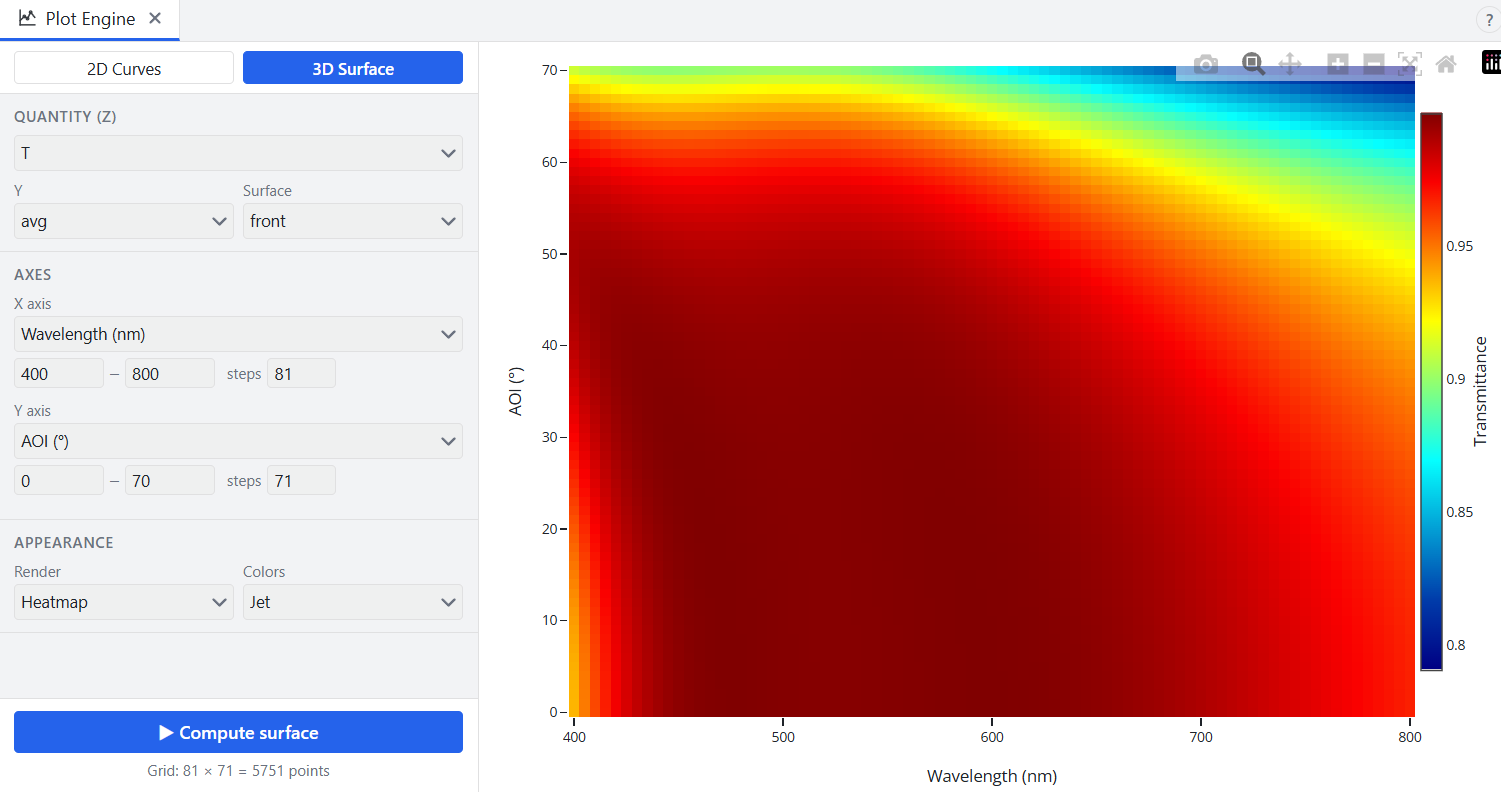Select the Plot Engine tab

coord(90,20)
